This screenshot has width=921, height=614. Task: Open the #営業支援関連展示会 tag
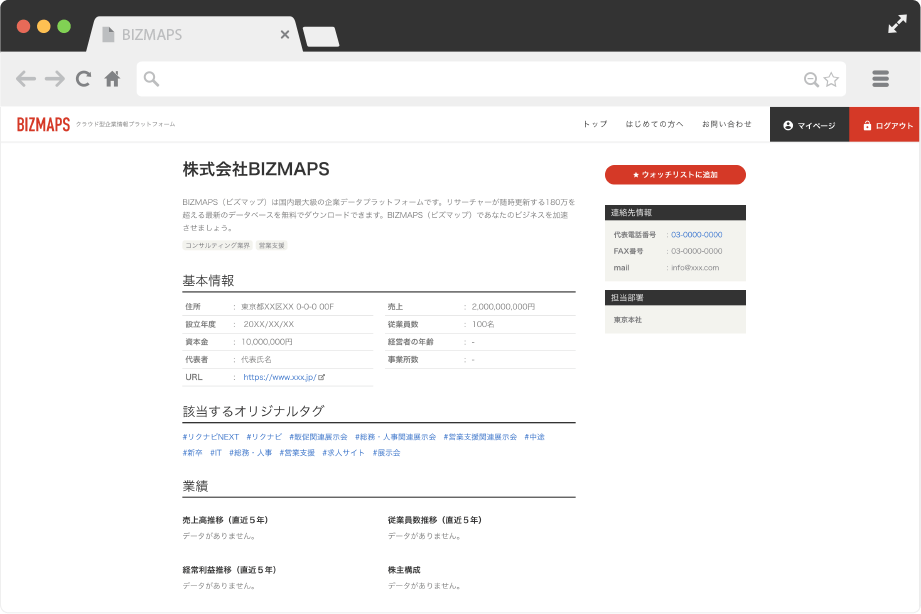click(x=480, y=437)
